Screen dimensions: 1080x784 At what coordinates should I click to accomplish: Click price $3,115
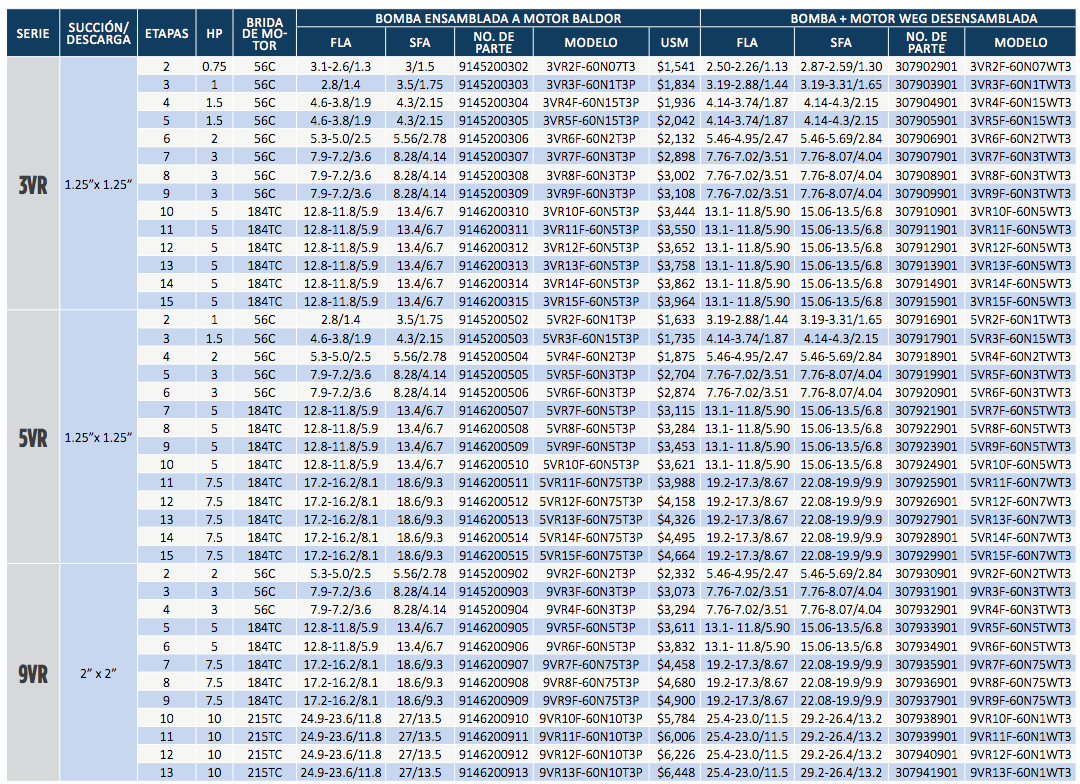click(x=675, y=410)
